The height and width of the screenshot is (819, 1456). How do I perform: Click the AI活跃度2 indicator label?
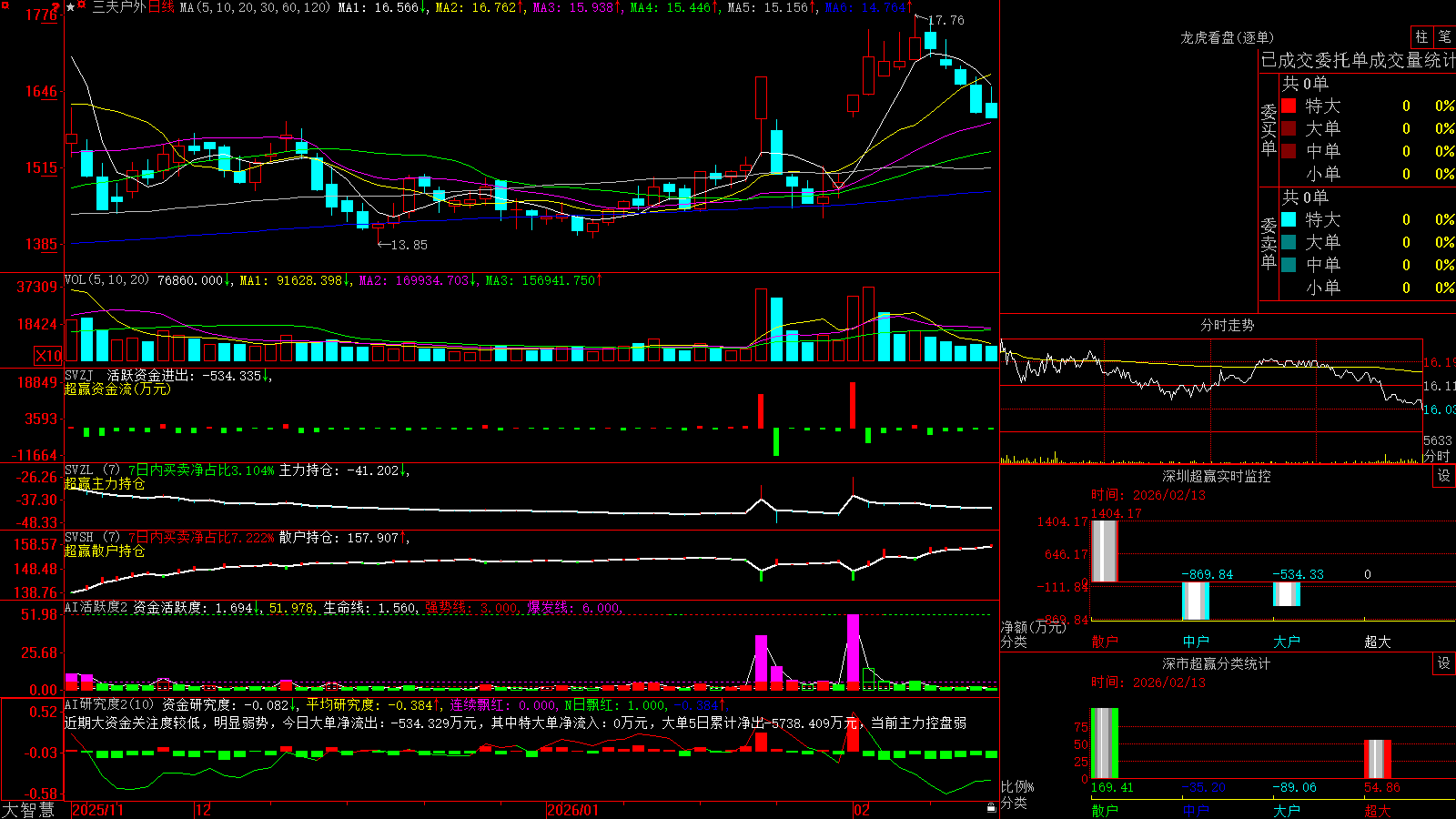point(96,608)
